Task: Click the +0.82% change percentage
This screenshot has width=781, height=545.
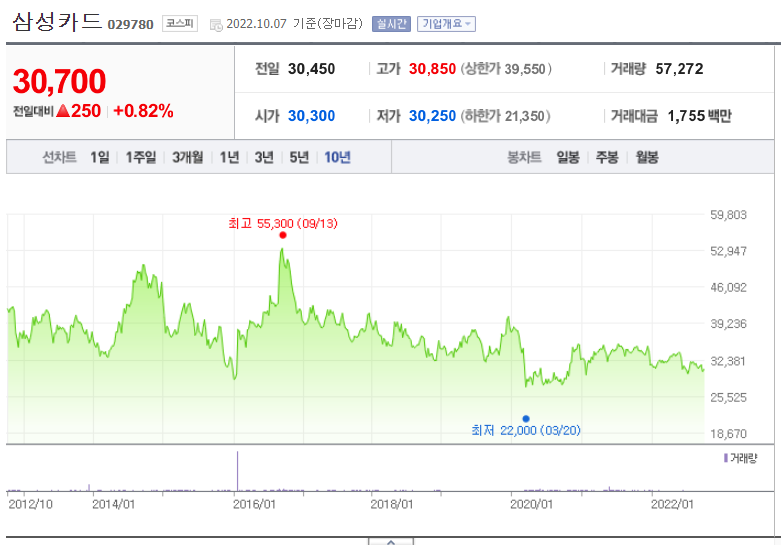Action: click(x=143, y=111)
